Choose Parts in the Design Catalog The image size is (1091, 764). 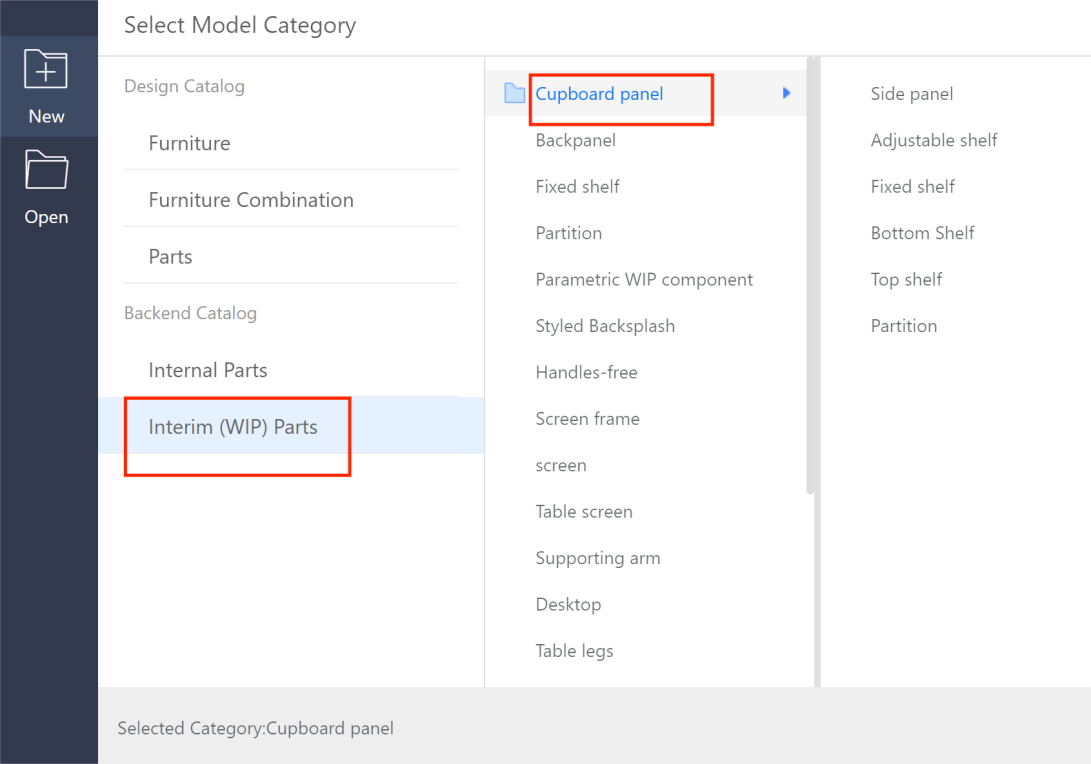coord(170,257)
